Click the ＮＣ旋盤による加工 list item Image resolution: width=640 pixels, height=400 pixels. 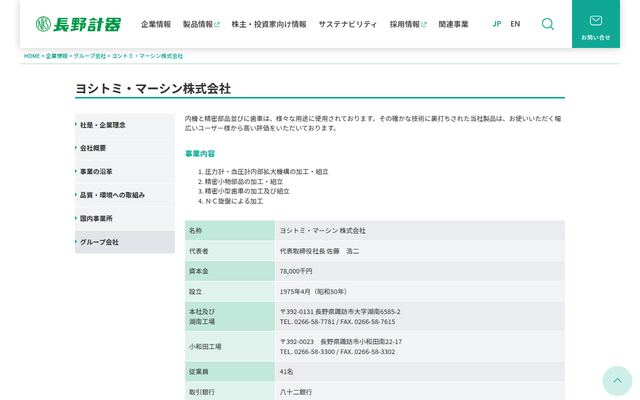coord(234,201)
